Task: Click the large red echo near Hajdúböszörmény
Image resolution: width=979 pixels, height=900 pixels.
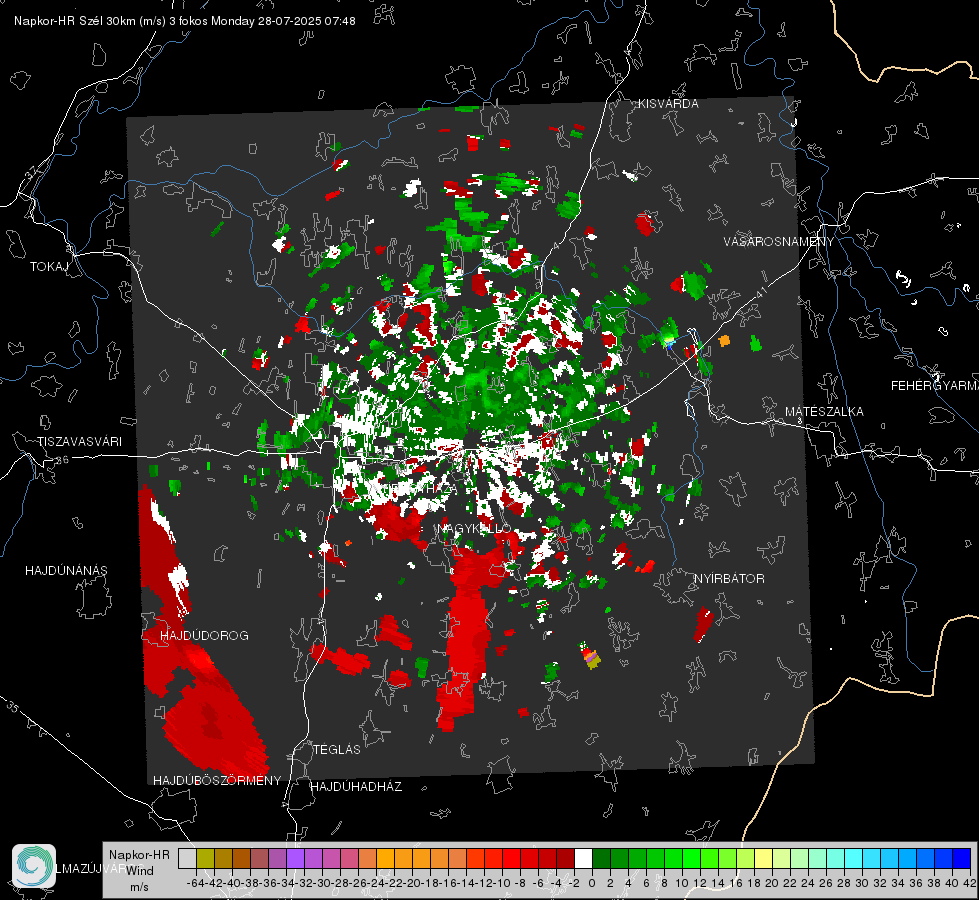Action: (215, 724)
